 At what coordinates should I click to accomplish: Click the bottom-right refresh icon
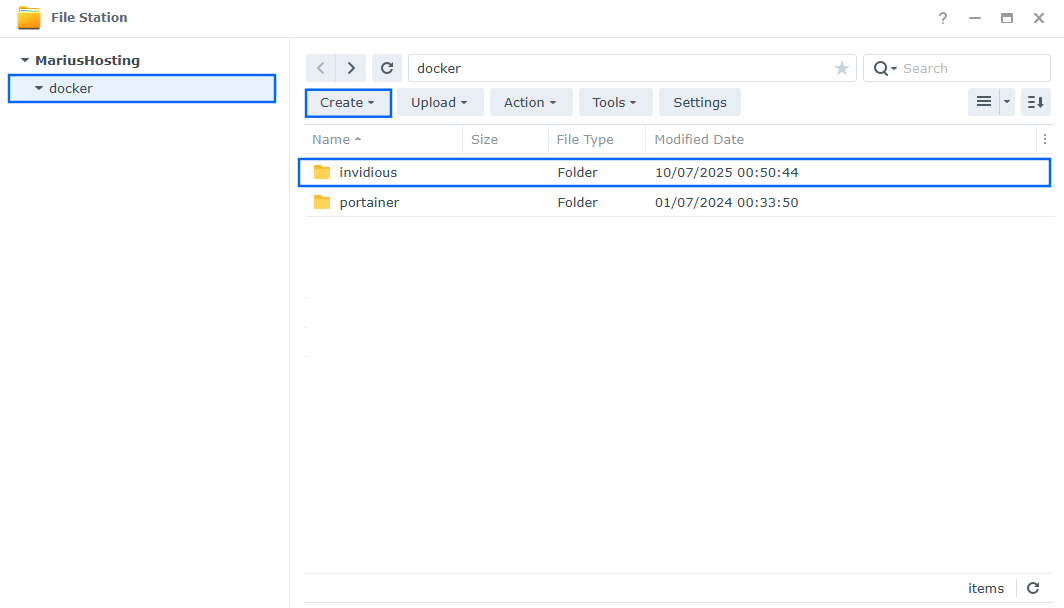[1033, 588]
